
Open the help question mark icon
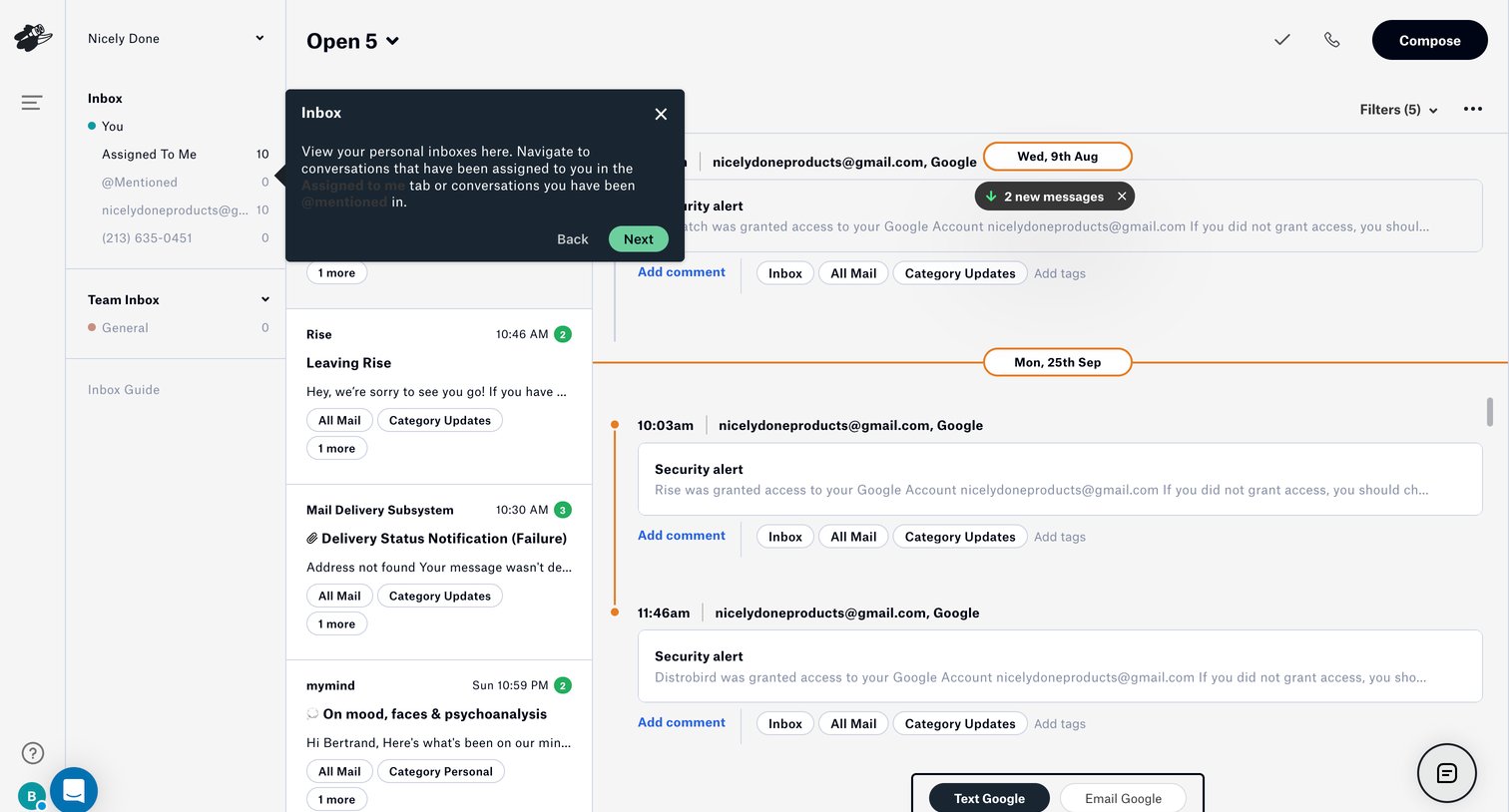(33, 753)
